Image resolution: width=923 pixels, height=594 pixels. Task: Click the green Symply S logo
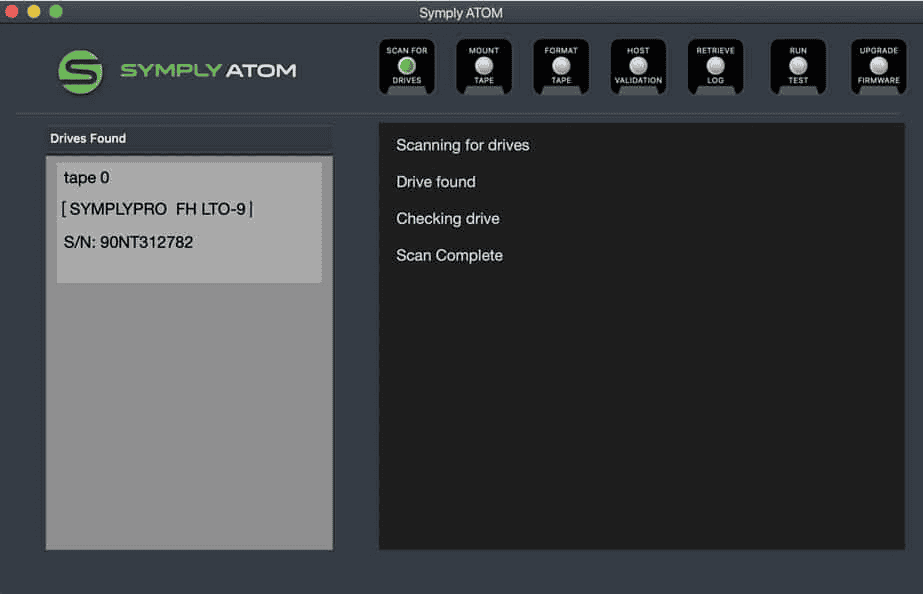tap(80, 71)
